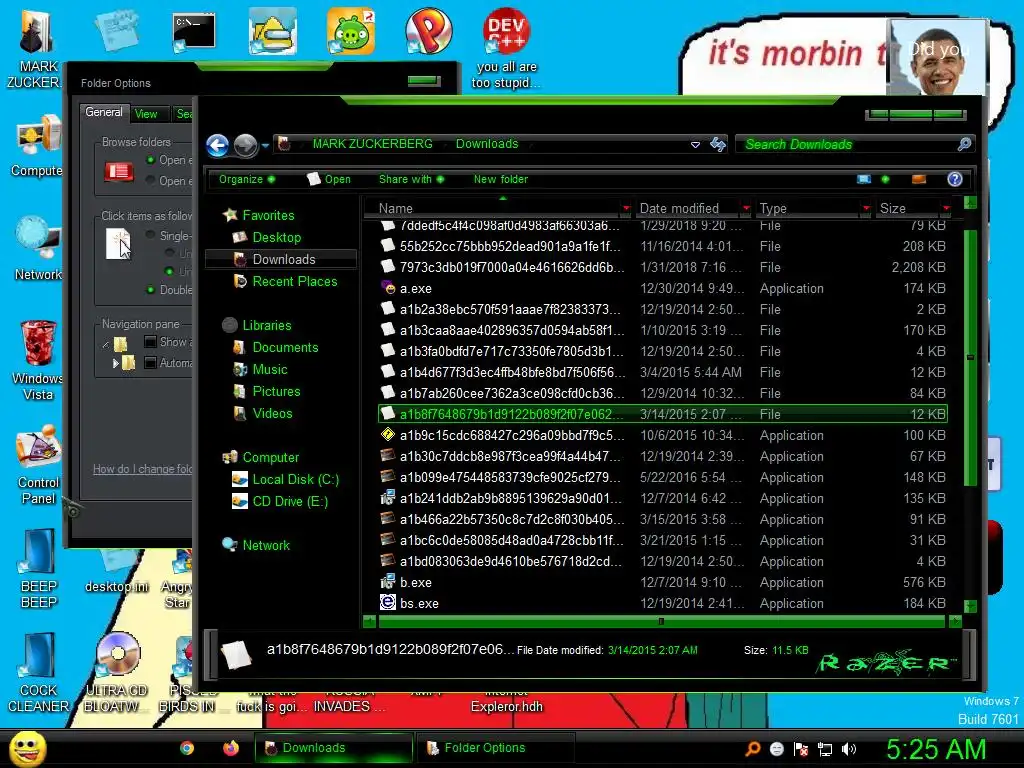The height and width of the screenshot is (768, 1024).
Task: Toggle 'Show all folders' checkbox
Action: click(x=150, y=342)
